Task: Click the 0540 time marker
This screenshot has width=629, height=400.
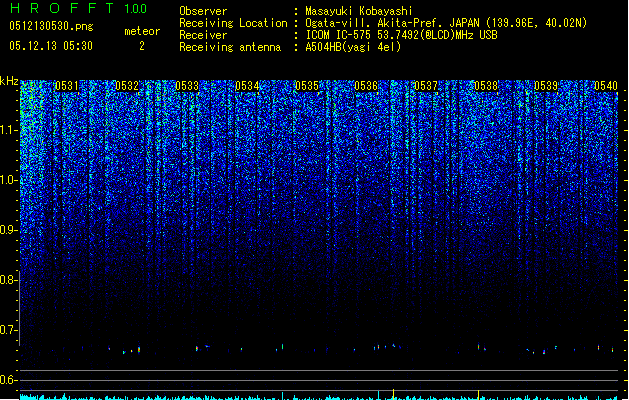Action: (x=606, y=86)
